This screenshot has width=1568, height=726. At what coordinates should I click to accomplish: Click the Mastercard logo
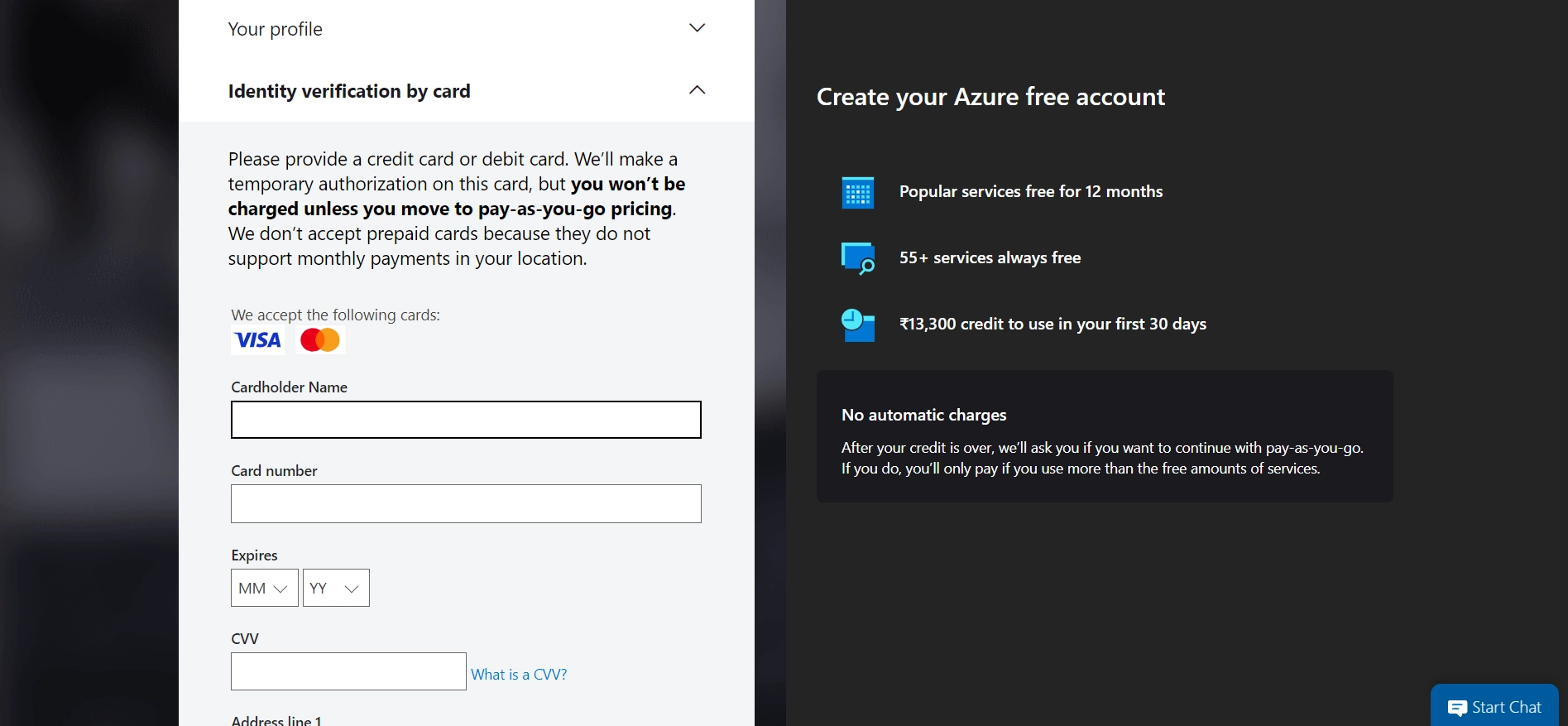[320, 340]
